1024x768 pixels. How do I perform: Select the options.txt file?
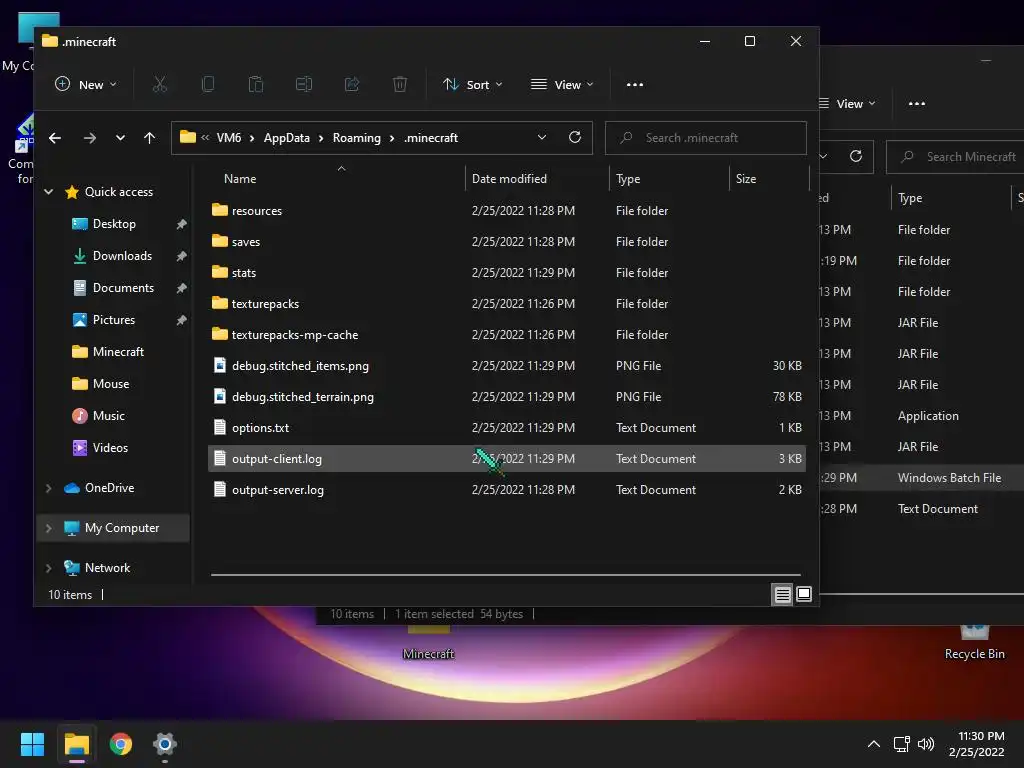(507, 428)
